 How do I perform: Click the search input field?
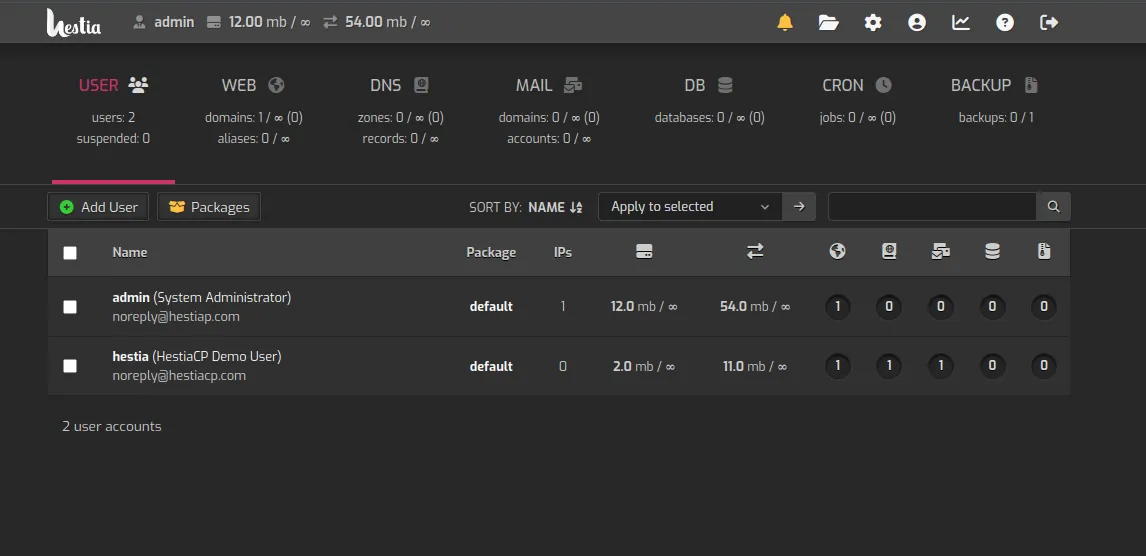[932, 207]
